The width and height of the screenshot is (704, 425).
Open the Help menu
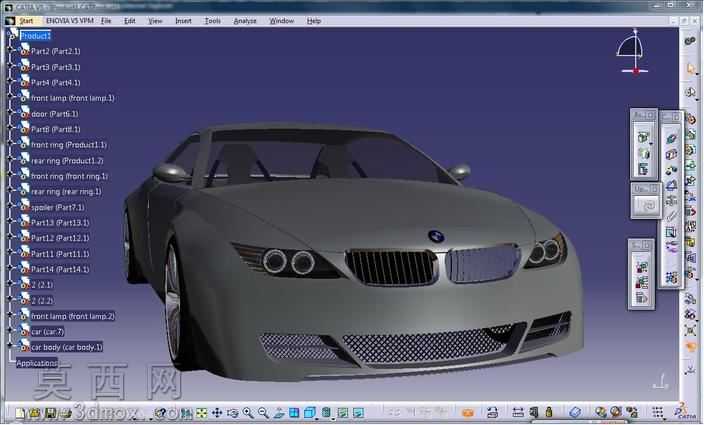tap(313, 21)
